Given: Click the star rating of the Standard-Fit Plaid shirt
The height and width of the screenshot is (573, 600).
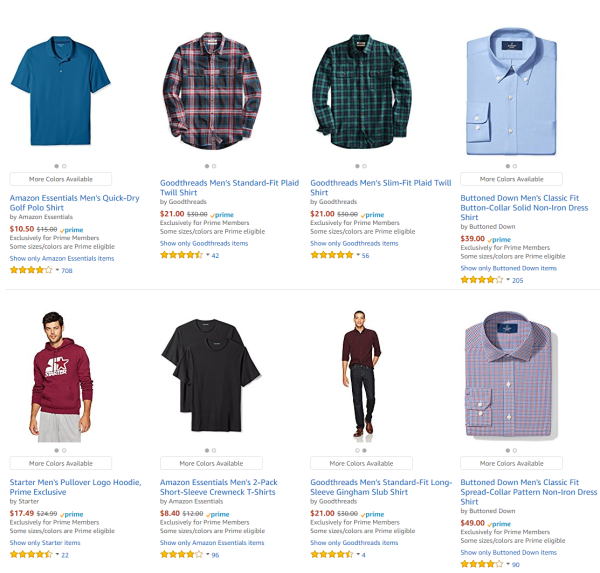Looking at the screenshot, I should pos(181,255).
